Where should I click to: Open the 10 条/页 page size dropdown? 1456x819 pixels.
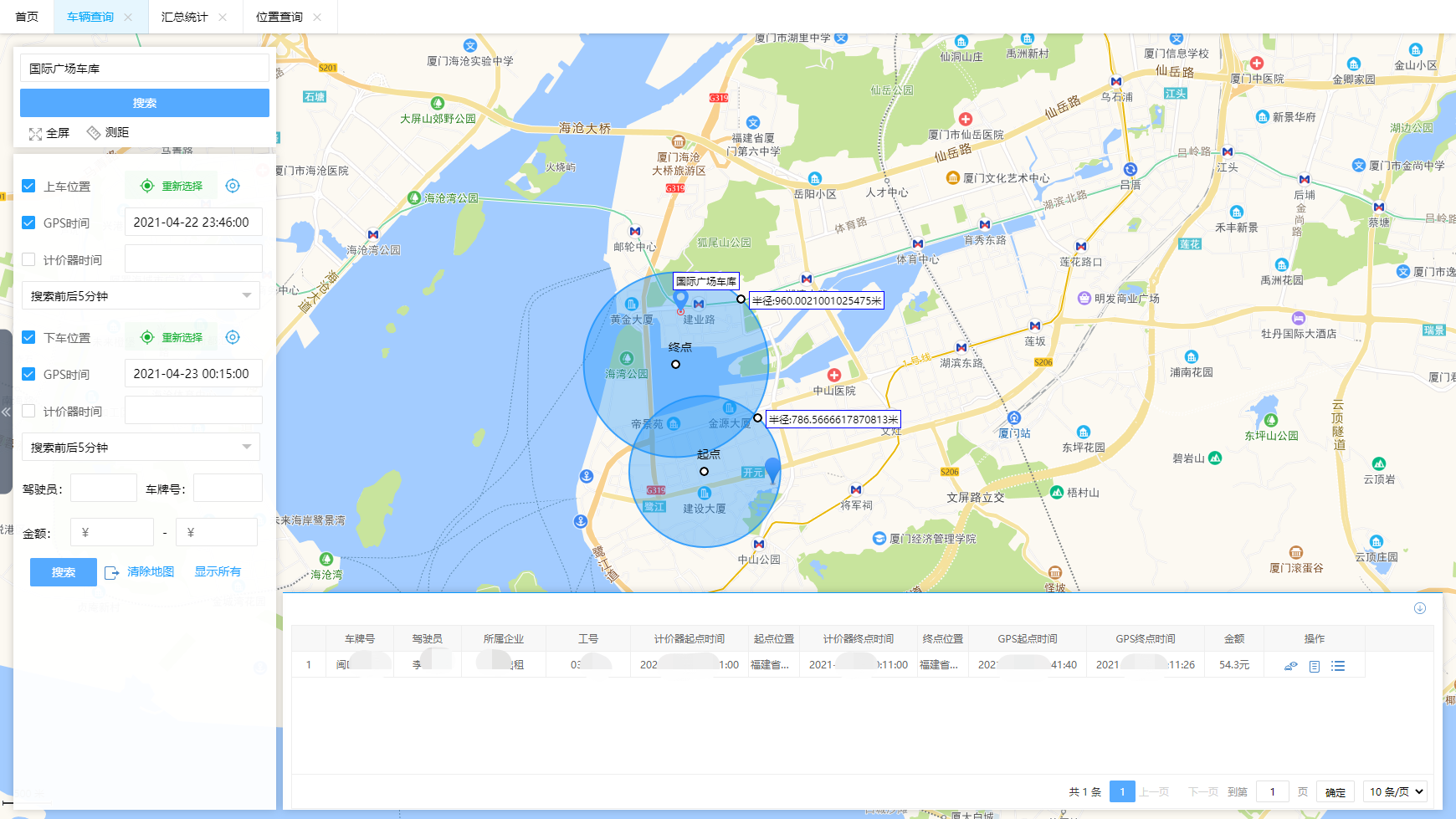click(1395, 791)
